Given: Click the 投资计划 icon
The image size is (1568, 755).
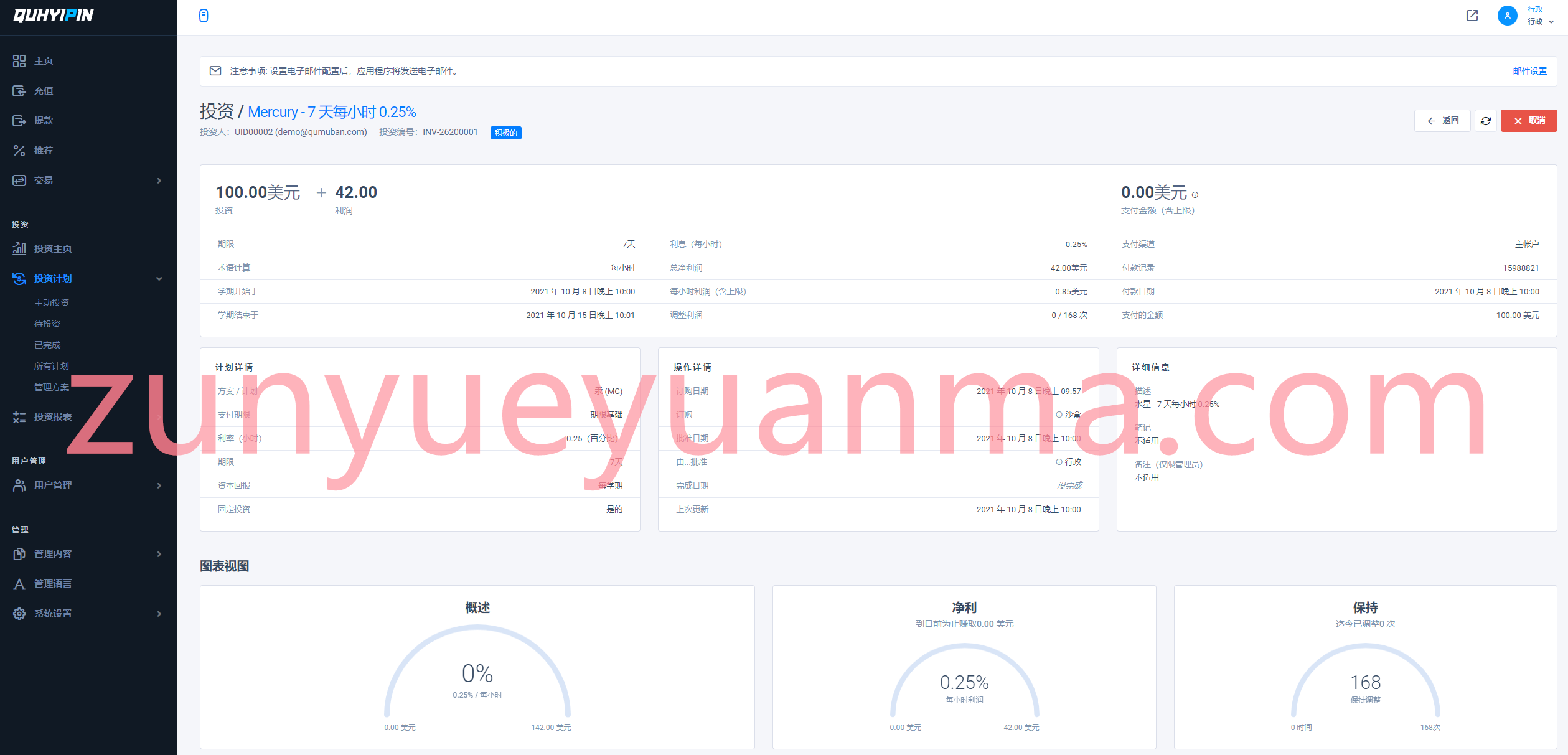Looking at the screenshot, I should coord(19,278).
